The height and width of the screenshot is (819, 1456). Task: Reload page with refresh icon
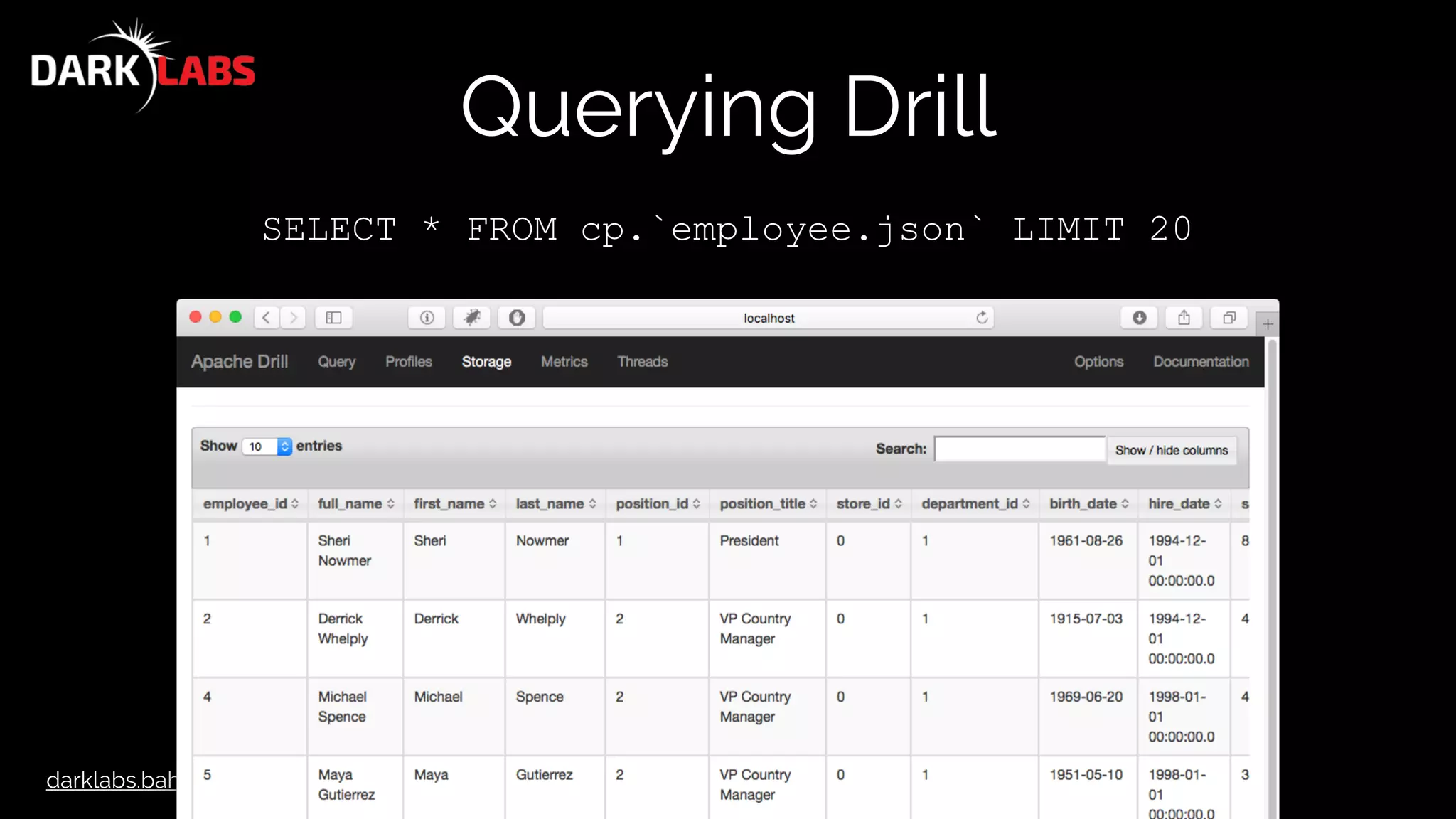click(982, 318)
